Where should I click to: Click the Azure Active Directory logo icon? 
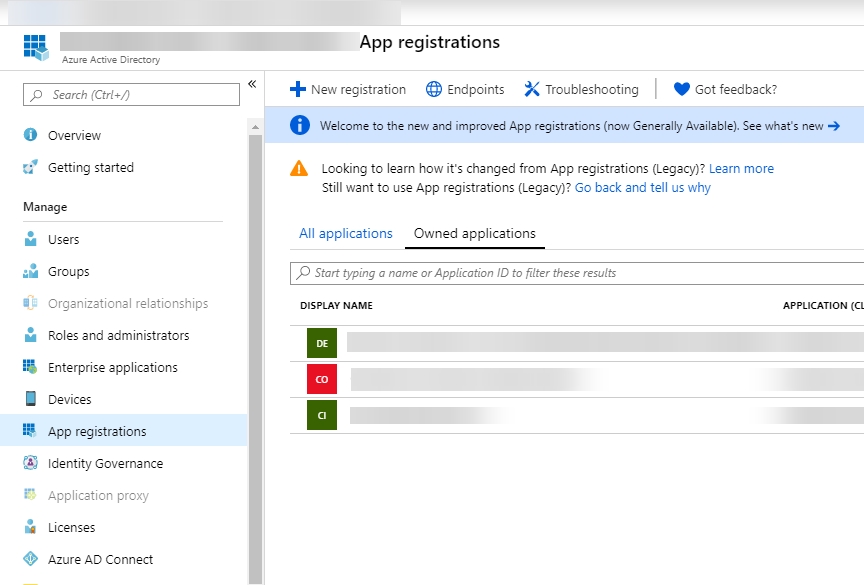[x=36, y=47]
